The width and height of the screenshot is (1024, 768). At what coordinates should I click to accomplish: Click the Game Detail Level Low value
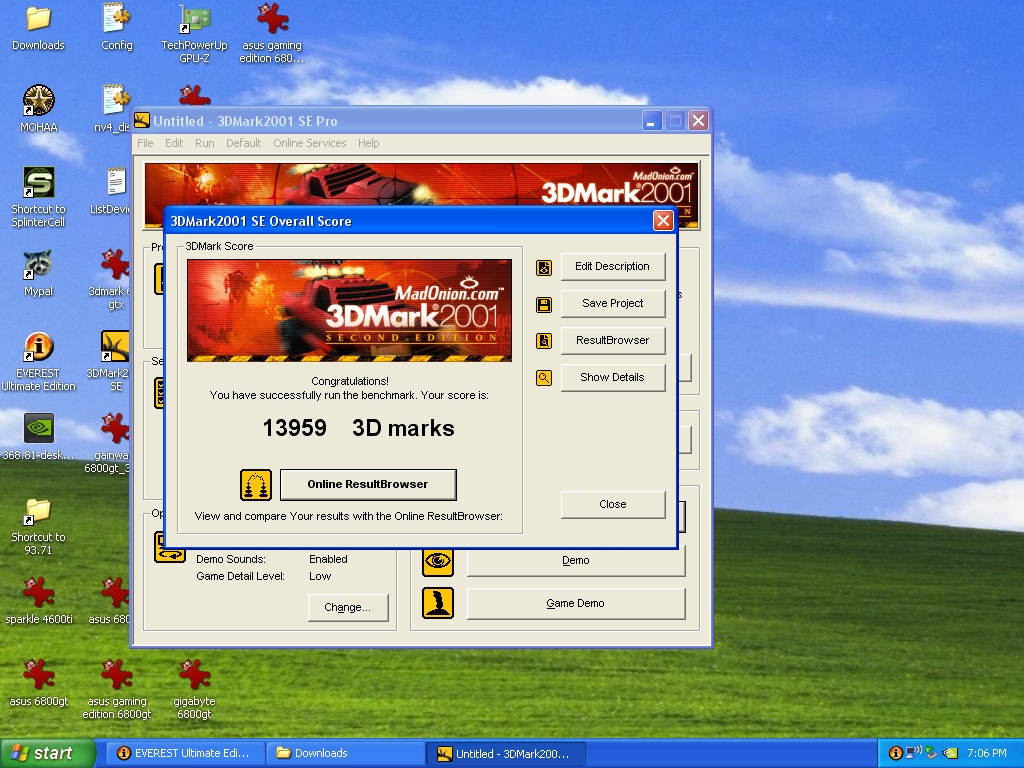click(320, 576)
